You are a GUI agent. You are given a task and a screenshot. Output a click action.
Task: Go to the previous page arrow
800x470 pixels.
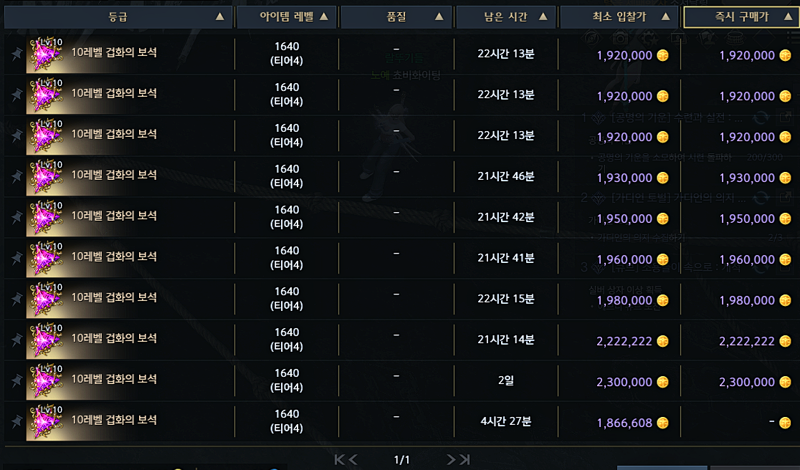353,460
